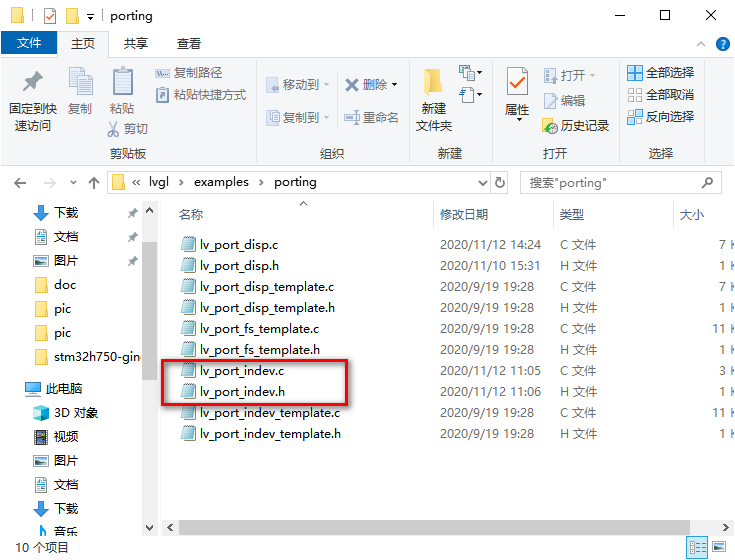This screenshot has height=560, width=735.
Task: Click the Up directory arrow
Action: (x=94, y=182)
